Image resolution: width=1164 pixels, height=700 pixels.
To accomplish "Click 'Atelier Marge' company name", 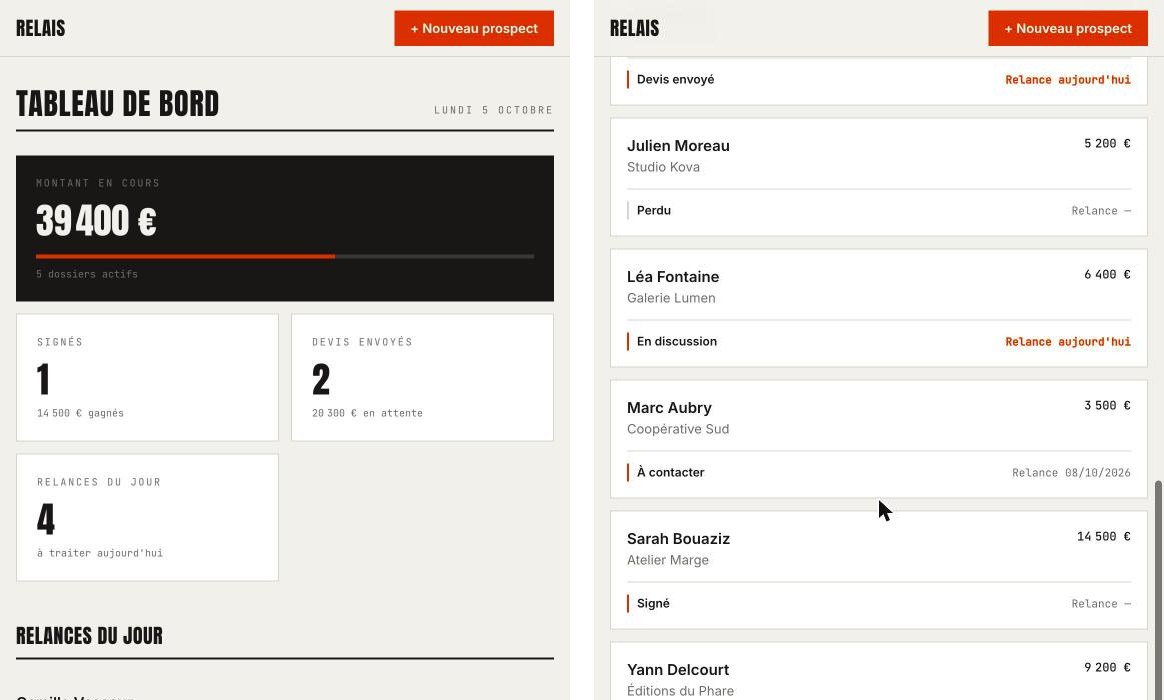I will (x=667, y=560).
